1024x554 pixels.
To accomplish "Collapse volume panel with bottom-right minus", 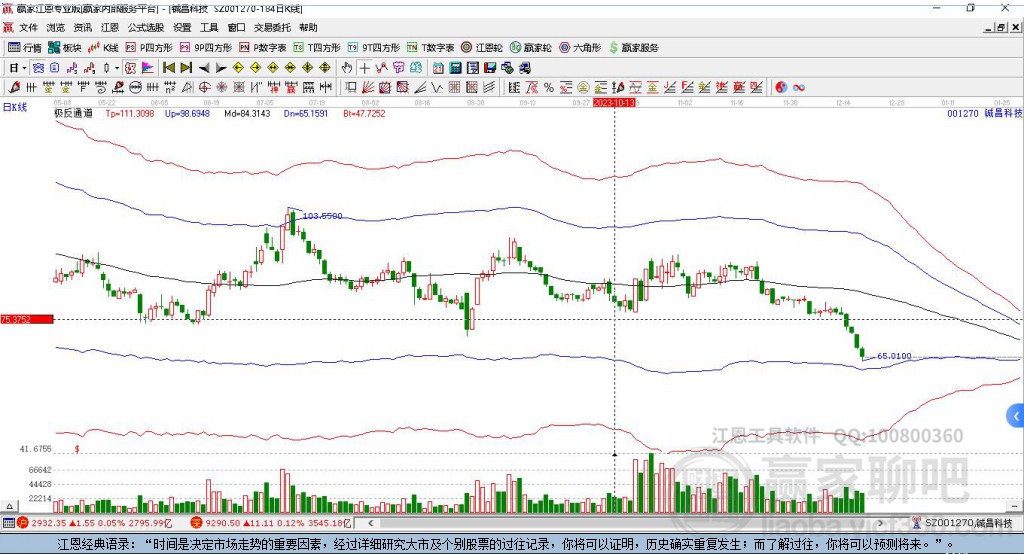I will (x=1014, y=506).
